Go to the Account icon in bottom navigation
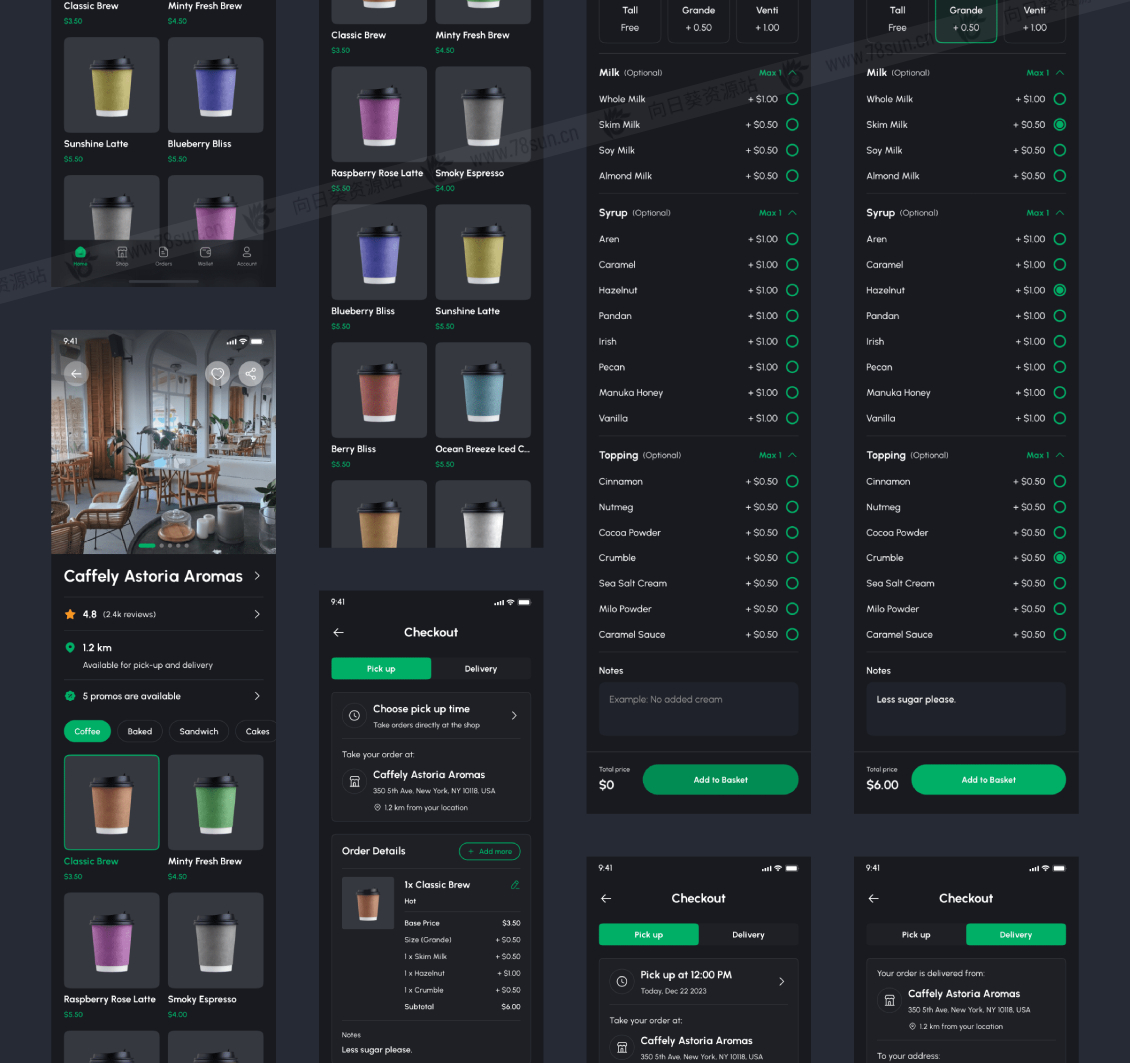This screenshot has height=1063, width=1130. 247,255
